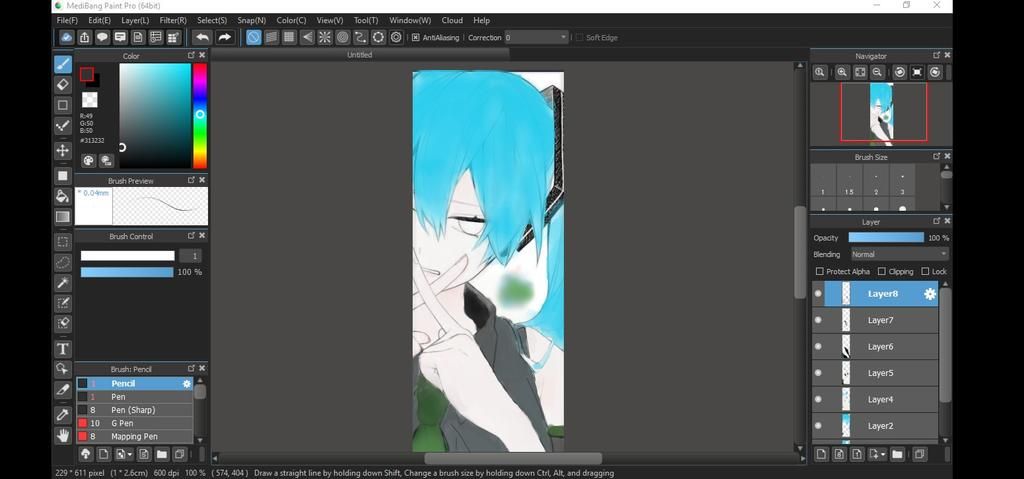The image size is (1024, 479).
Task: Click the layer Opacity slider
Action: 886,238
